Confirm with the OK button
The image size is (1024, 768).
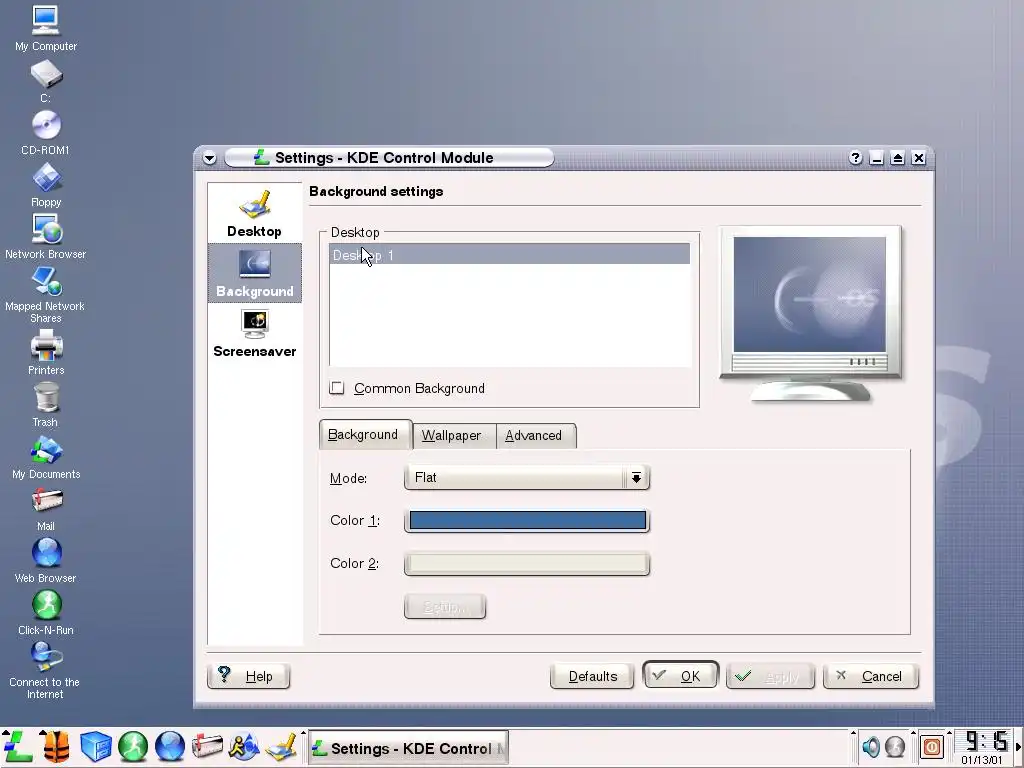[680, 676]
